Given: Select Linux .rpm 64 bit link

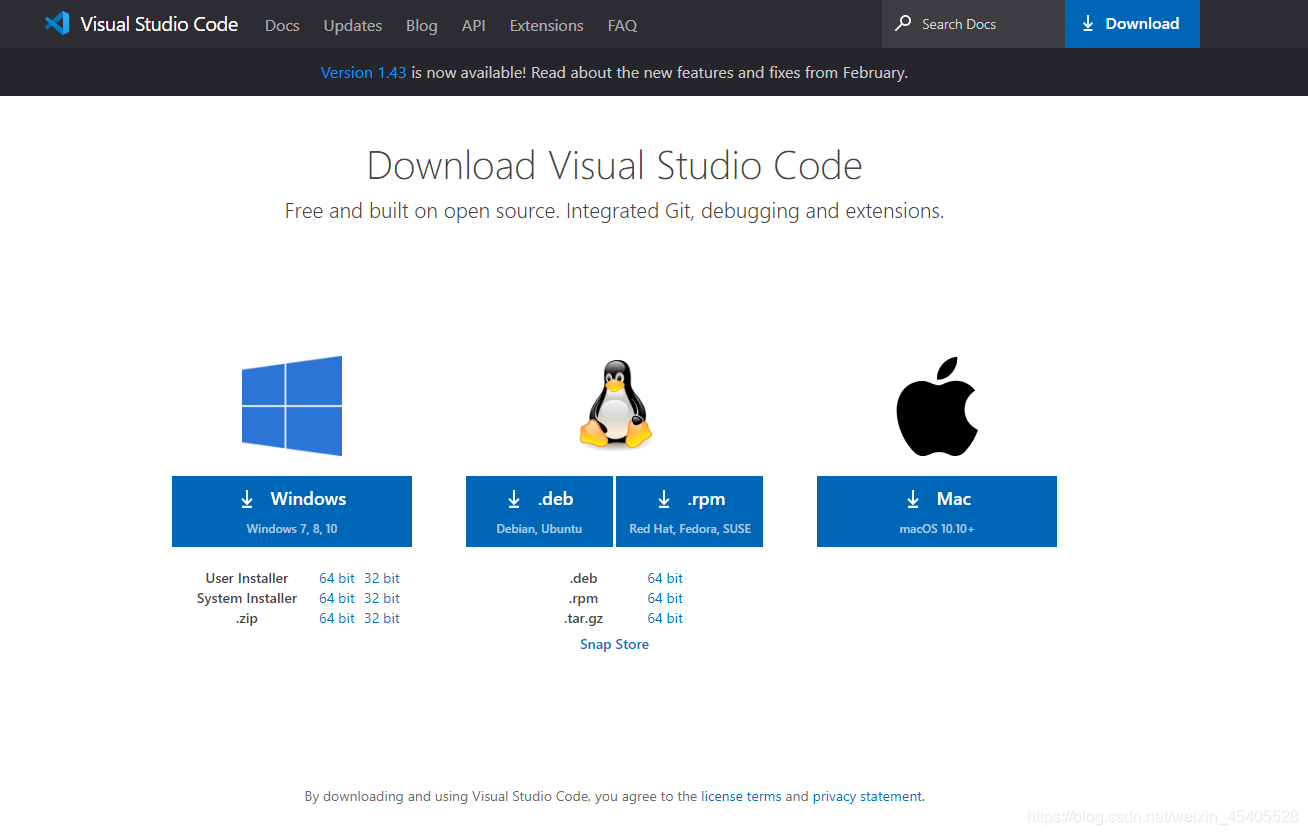Looking at the screenshot, I should click(x=665, y=598).
